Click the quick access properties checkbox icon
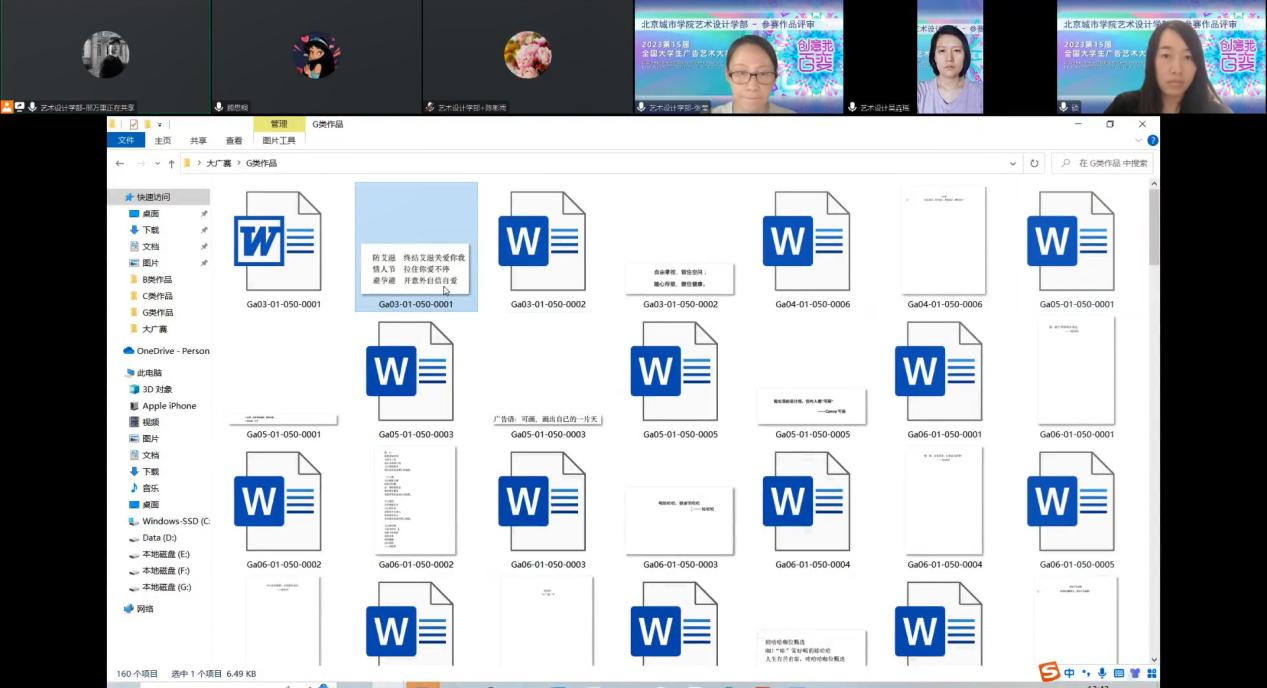The image size is (1267, 688). (x=133, y=125)
